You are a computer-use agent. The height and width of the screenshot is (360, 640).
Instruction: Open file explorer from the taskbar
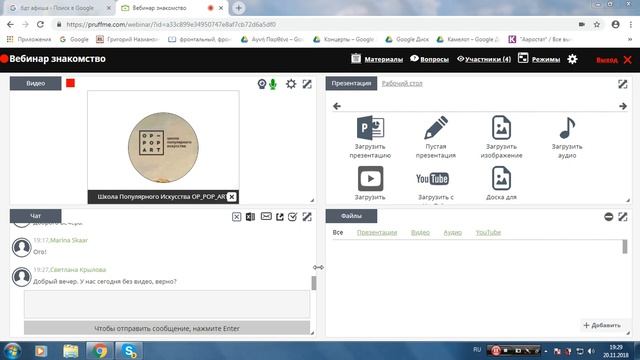tap(71, 351)
